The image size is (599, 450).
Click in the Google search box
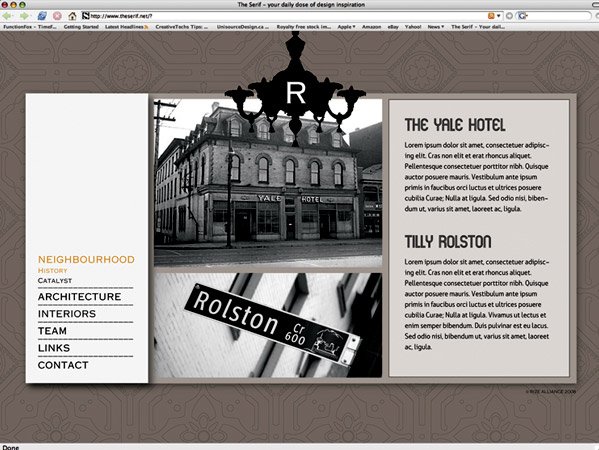(x=558, y=16)
